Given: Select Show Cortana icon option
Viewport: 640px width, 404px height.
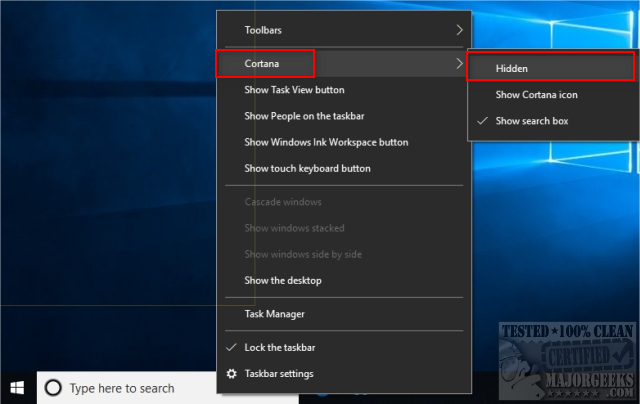Looking at the screenshot, I should [x=553, y=95].
